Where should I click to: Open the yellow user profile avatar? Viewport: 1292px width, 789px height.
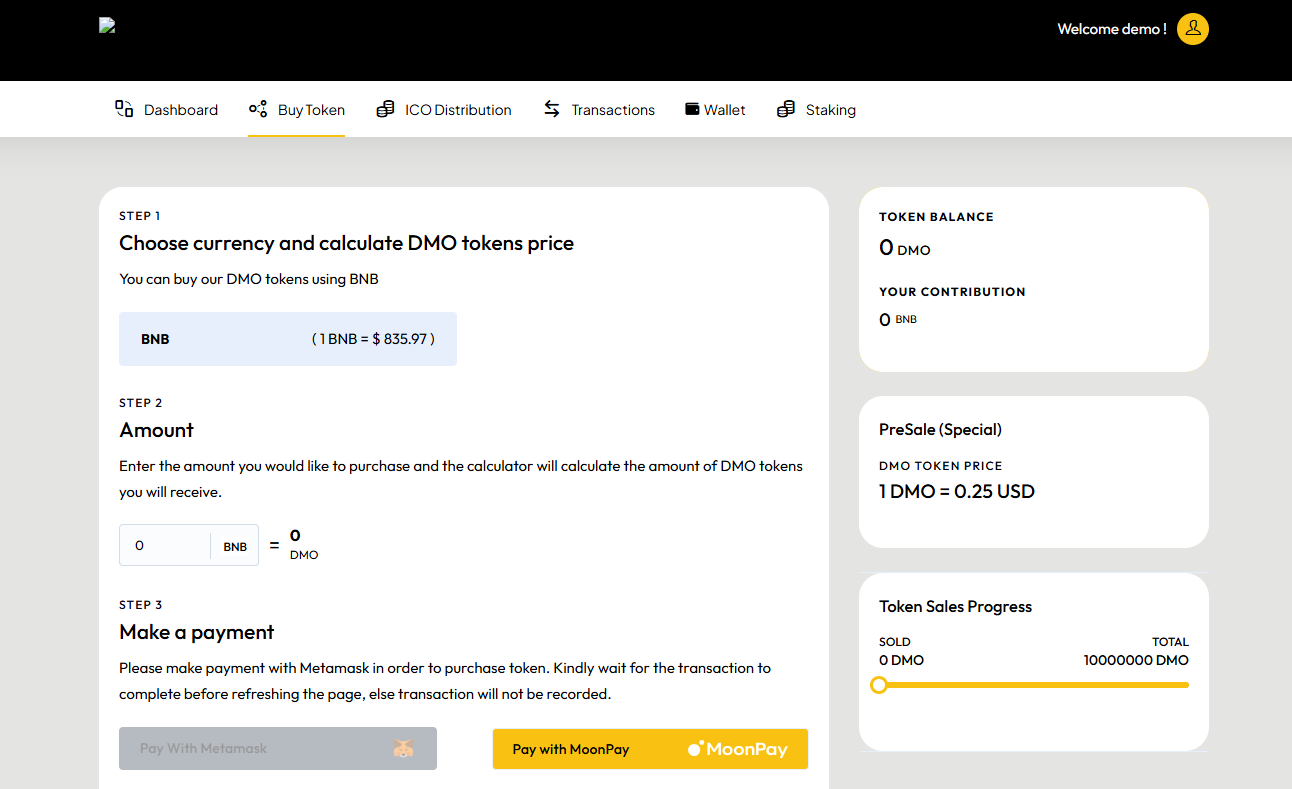click(1192, 29)
